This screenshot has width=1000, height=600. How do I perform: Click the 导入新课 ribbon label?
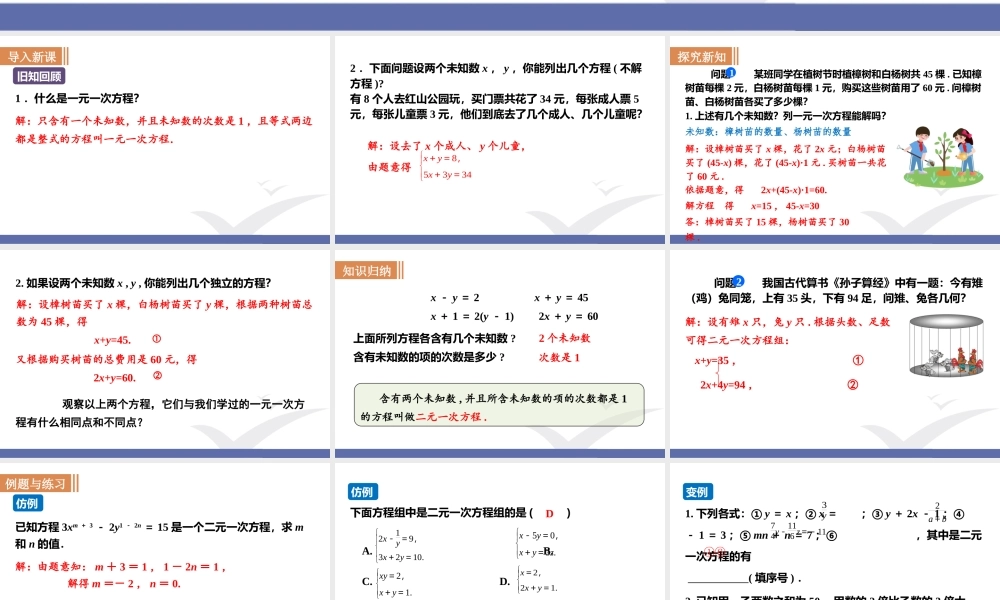[33, 58]
